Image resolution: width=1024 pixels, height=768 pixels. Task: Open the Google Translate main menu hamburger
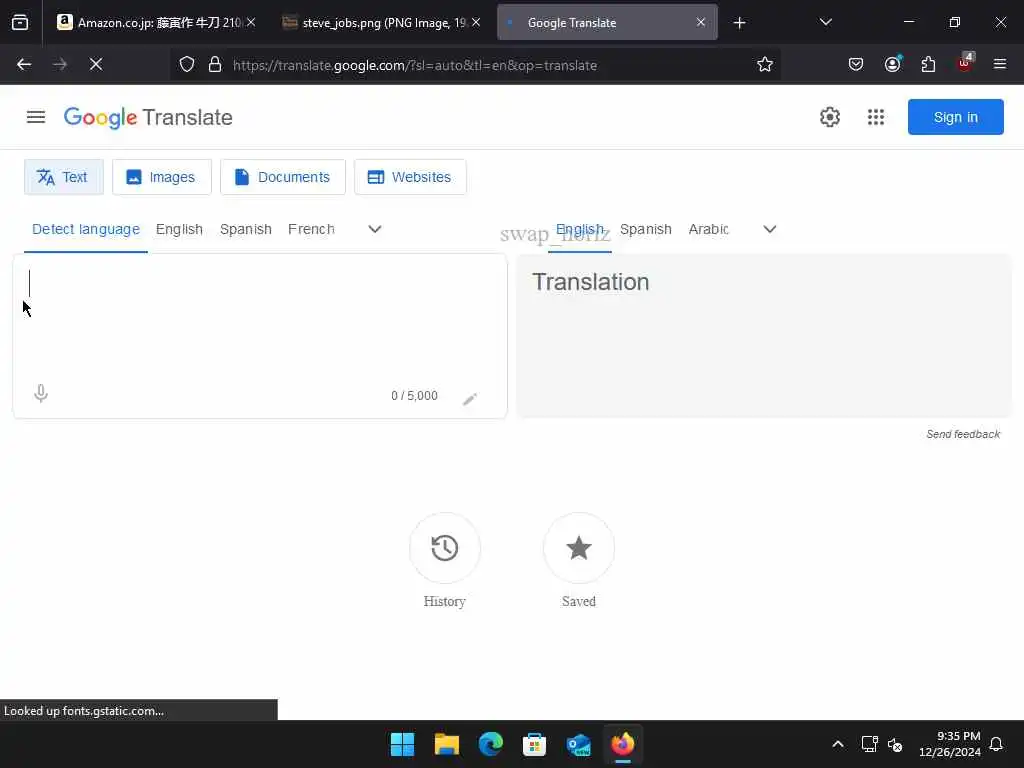[x=36, y=117]
